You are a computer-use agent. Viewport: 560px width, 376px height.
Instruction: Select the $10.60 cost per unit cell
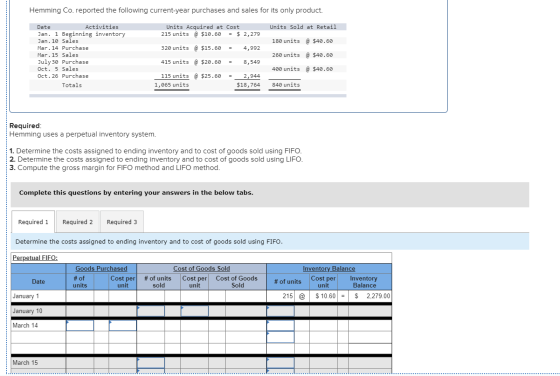324,296
